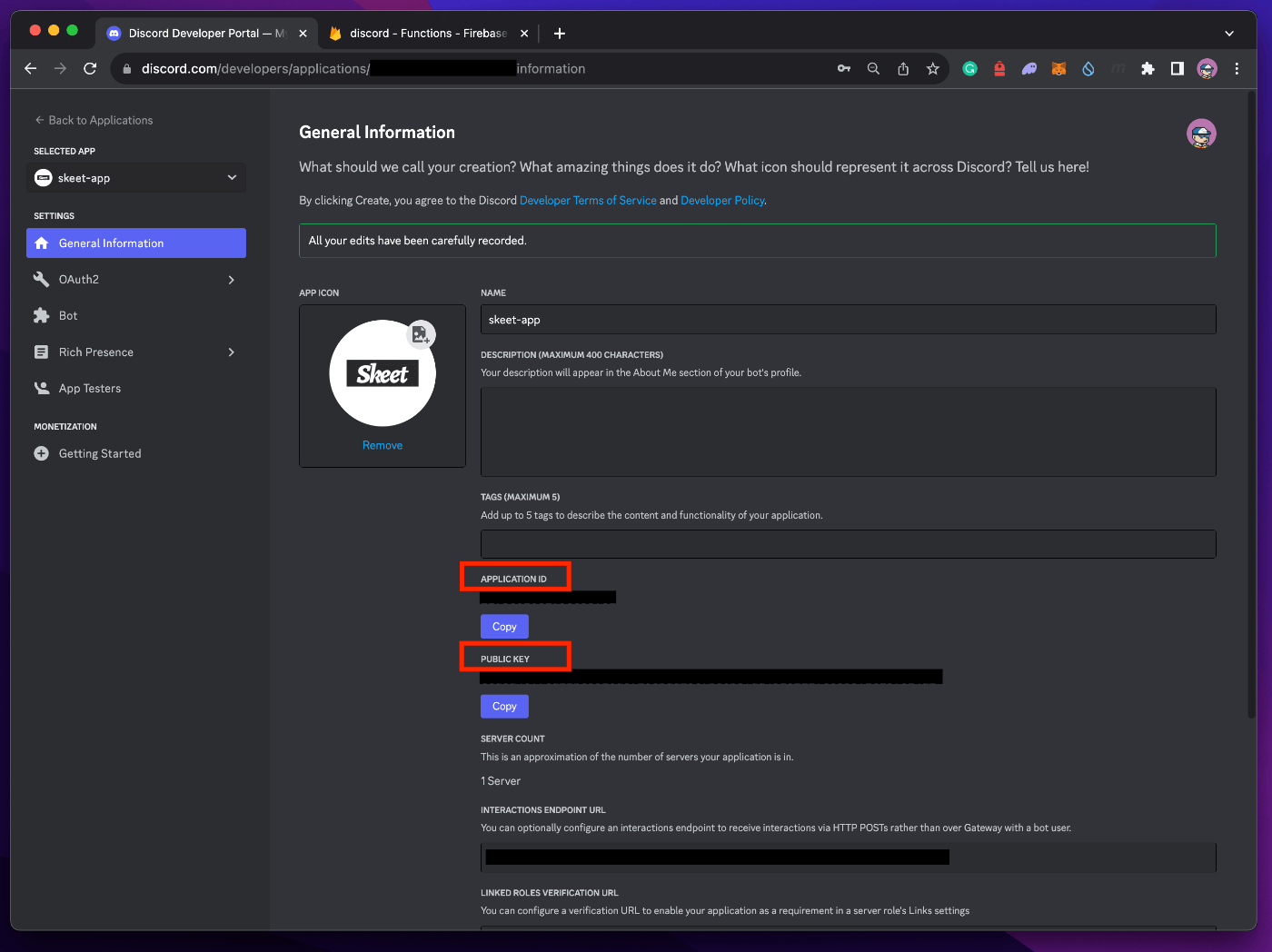
Task: Open the red backpack extension
Action: pos(999,69)
